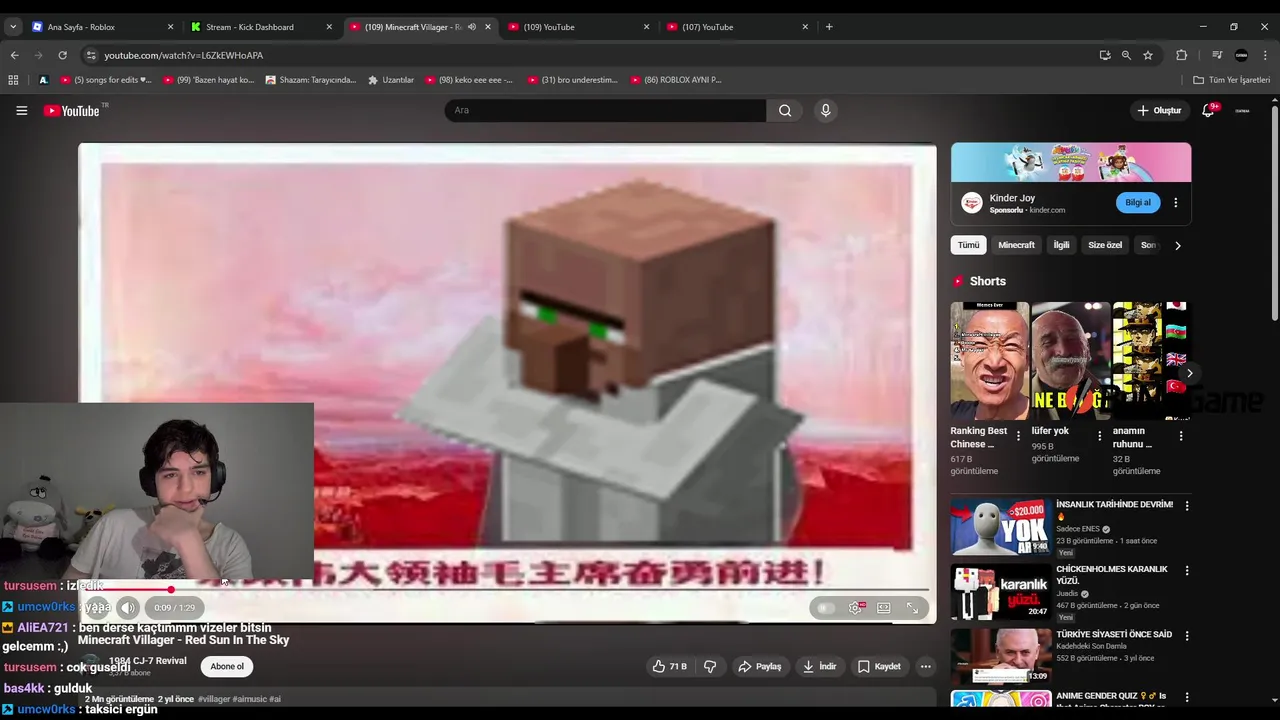Open Chrome three-dot menu
Viewport: 1280px width, 720px height.
tap(1265, 55)
